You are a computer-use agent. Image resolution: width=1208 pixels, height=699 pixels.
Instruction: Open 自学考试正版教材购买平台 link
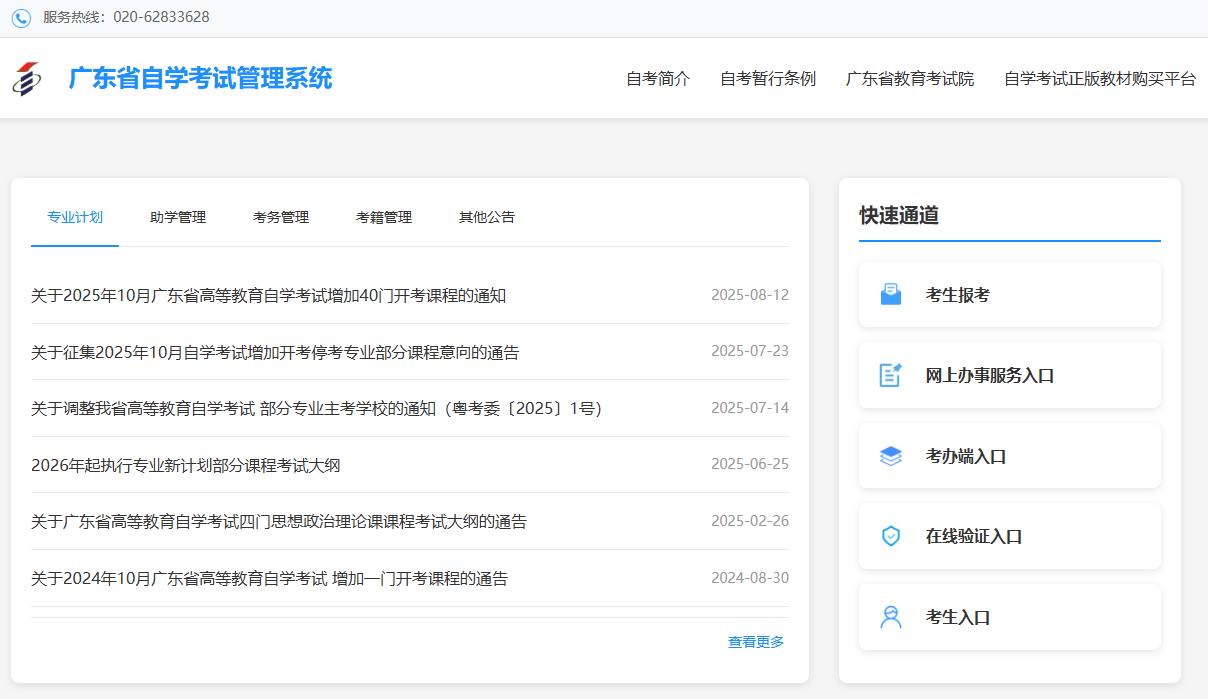click(x=1100, y=79)
